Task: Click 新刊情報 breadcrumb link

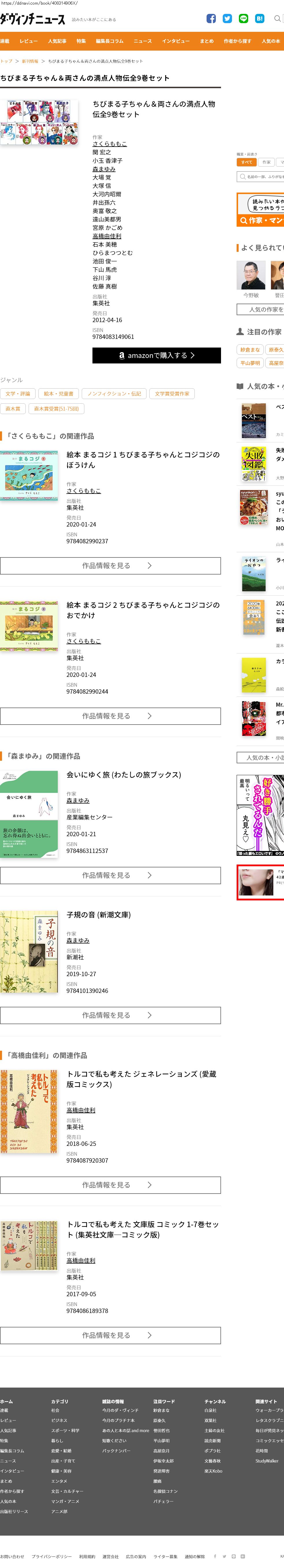Action: [x=30, y=61]
